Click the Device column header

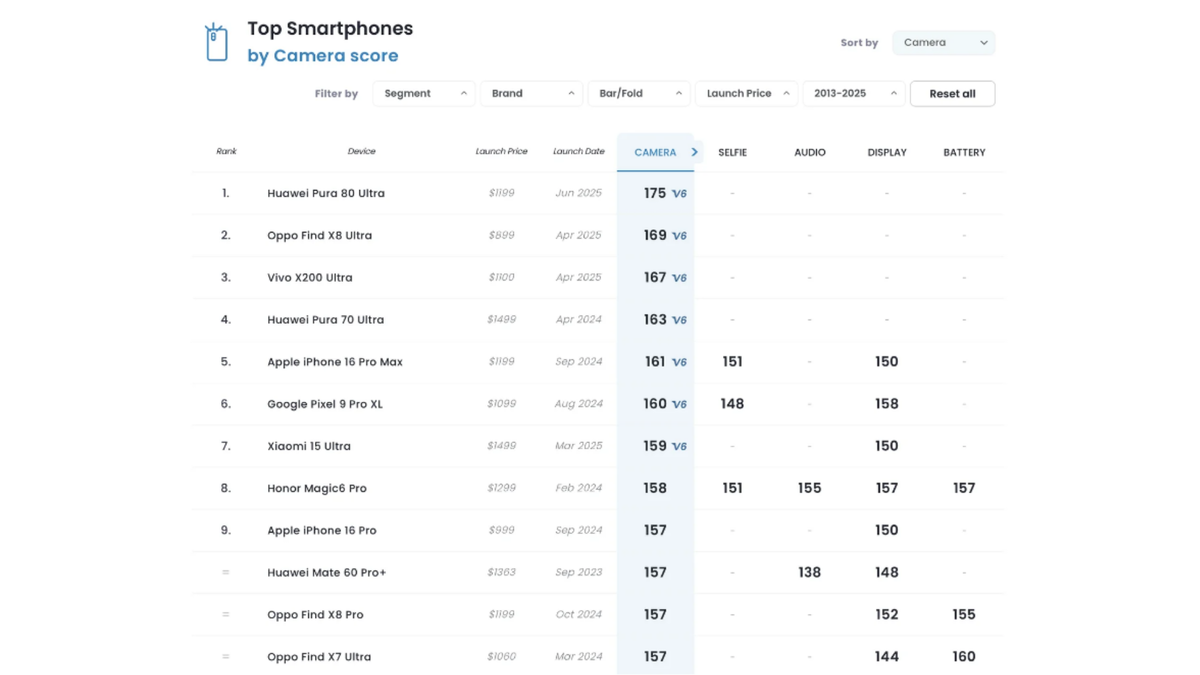click(361, 151)
